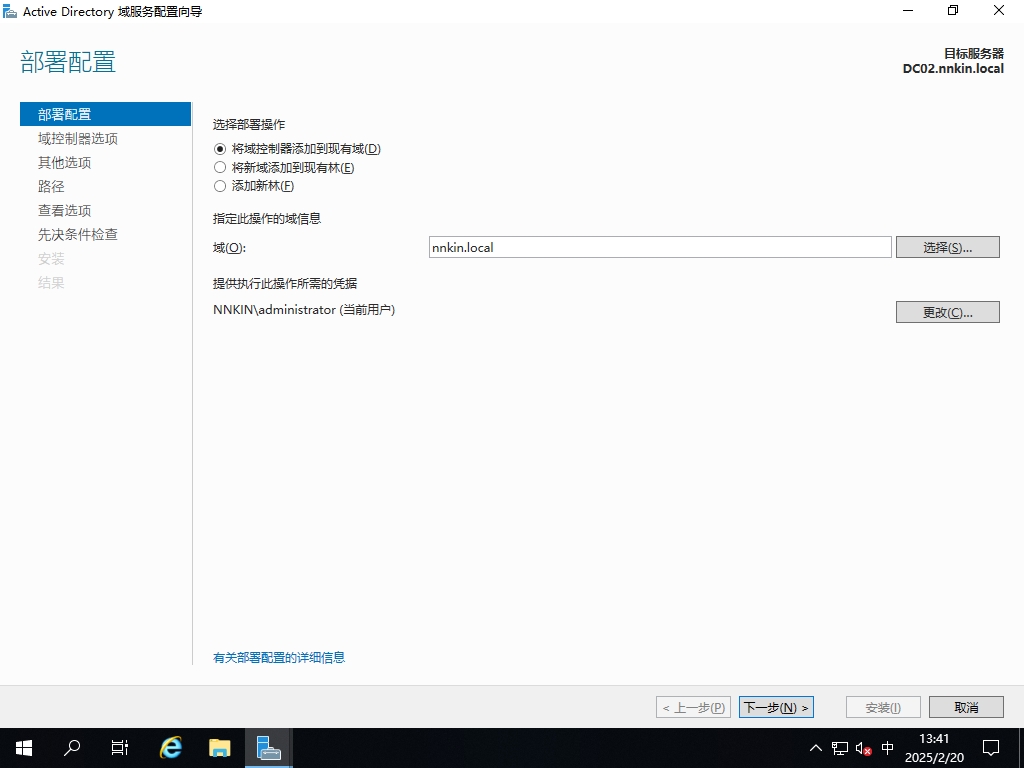The width and height of the screenshot is (1024, 768).
Task: Open 有关部署配置的详细信息 link
Action: [279, 657]
